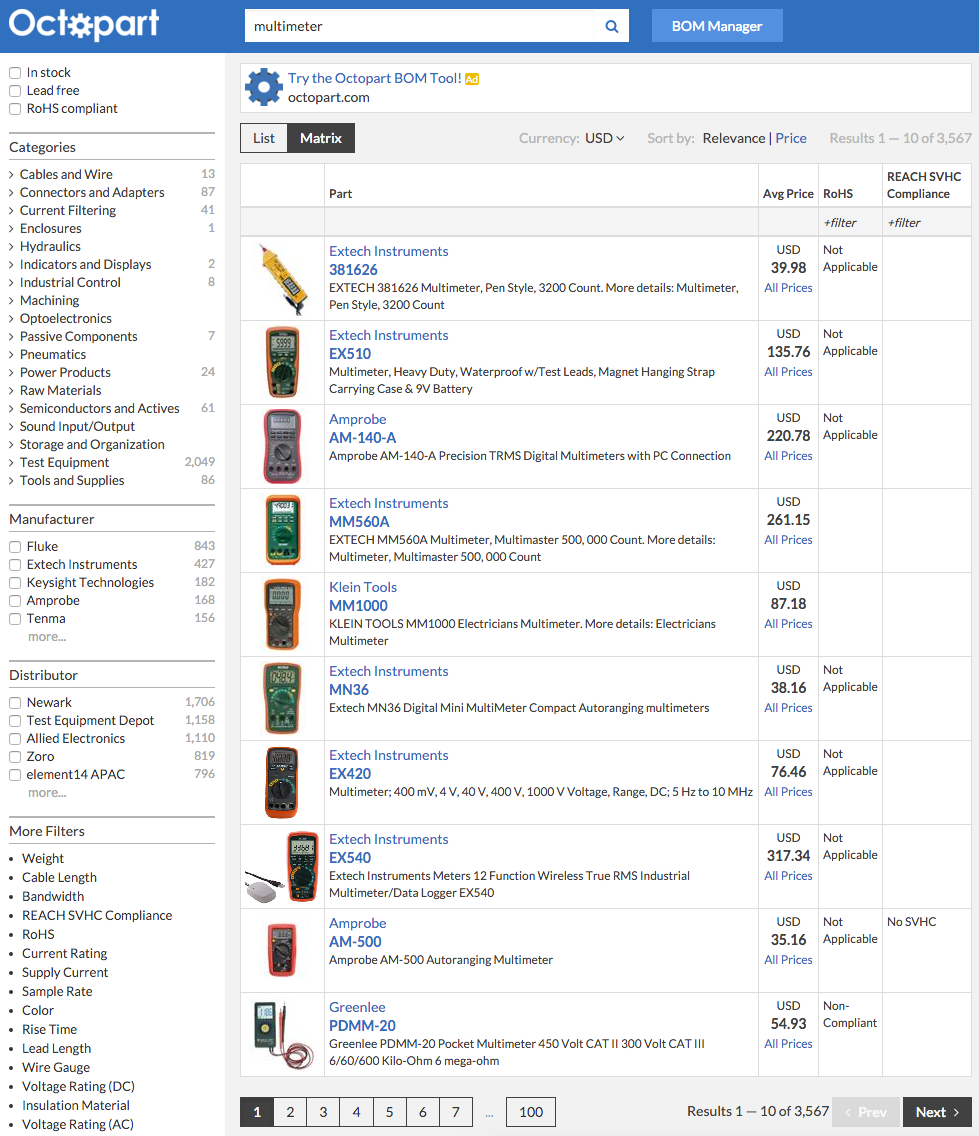Go to results page 2
The image size is (979, 1136).
(x=290, y=1112)
